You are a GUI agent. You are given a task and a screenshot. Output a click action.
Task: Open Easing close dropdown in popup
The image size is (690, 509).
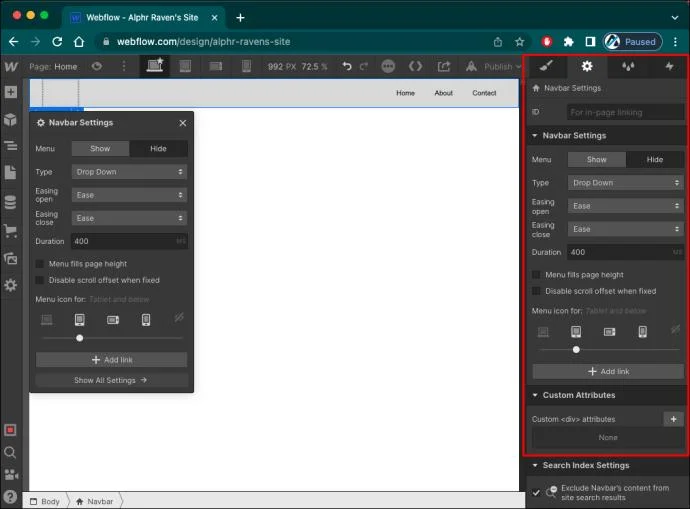click(x=129, y=218)
